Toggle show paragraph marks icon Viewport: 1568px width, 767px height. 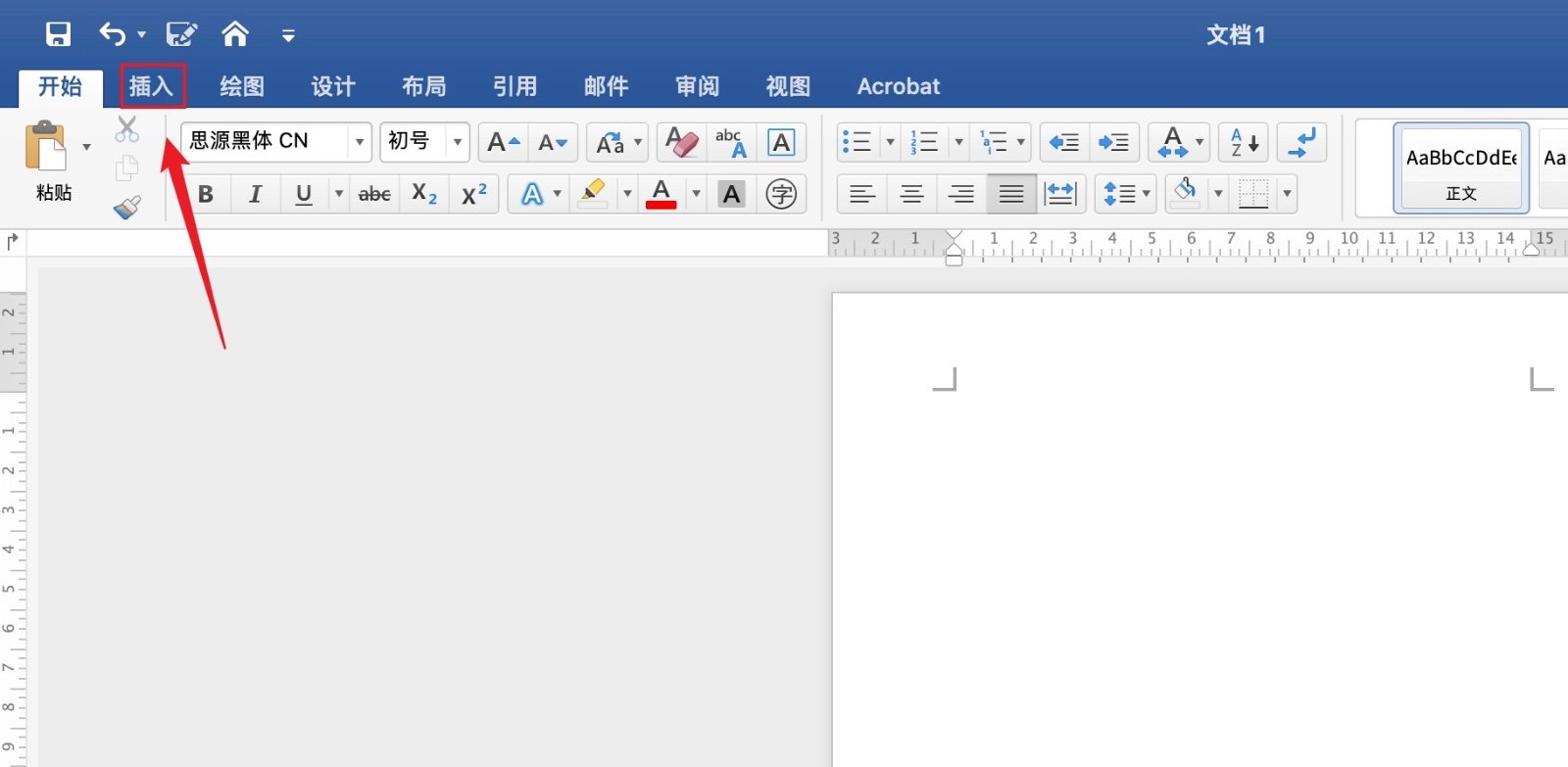tap(1302, 143)
